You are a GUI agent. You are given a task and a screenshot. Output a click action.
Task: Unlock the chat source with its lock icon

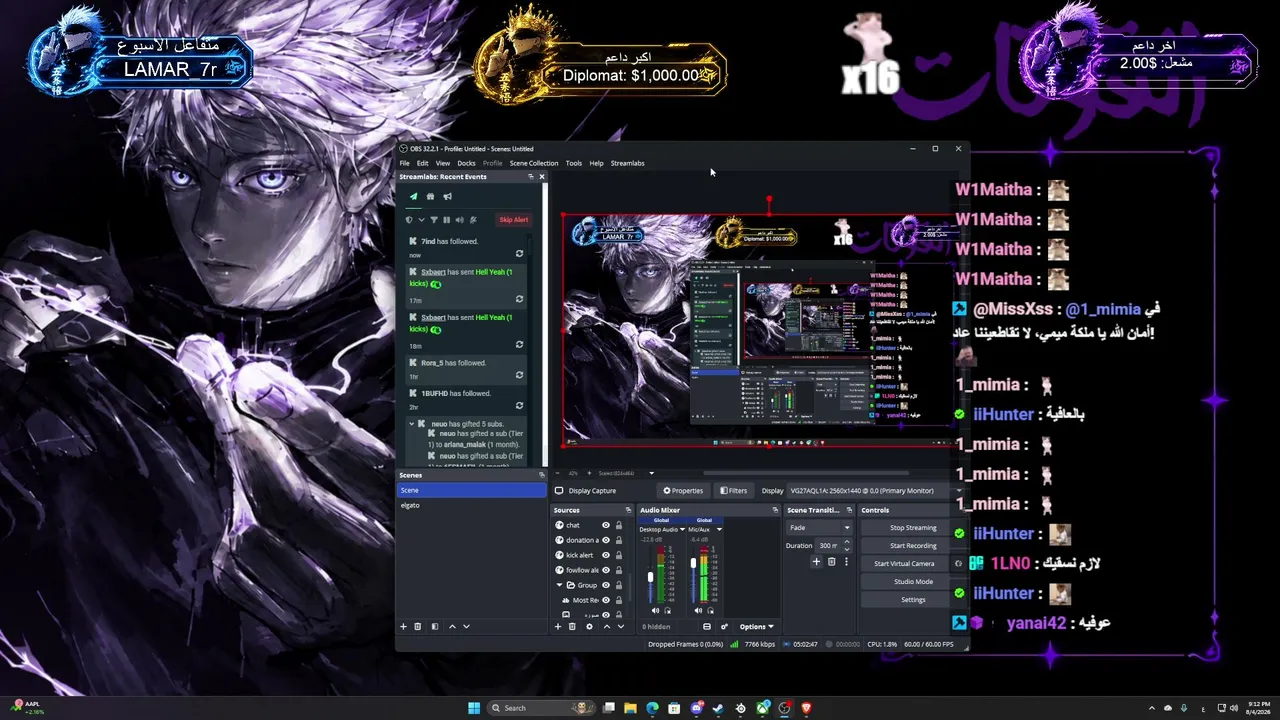(619, 525)
